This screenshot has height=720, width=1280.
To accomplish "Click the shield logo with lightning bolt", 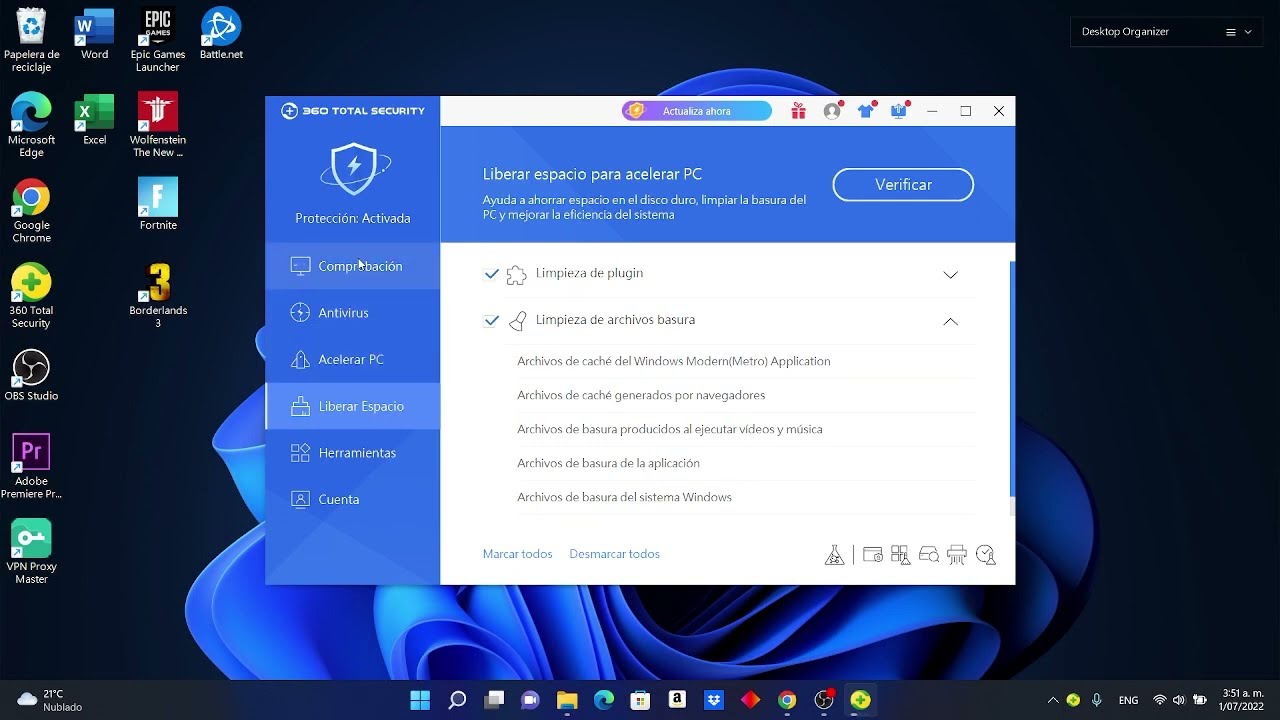I will [354, 169].
